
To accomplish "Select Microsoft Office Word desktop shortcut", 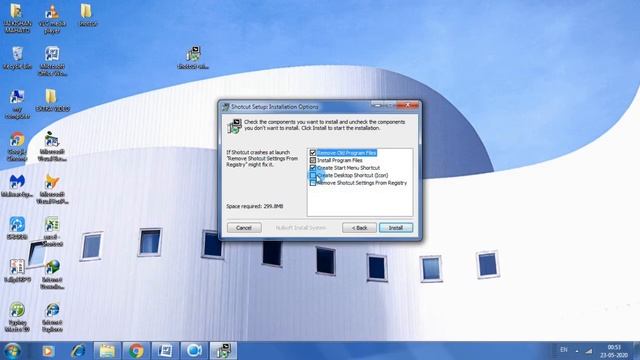I will coord(52,60).
